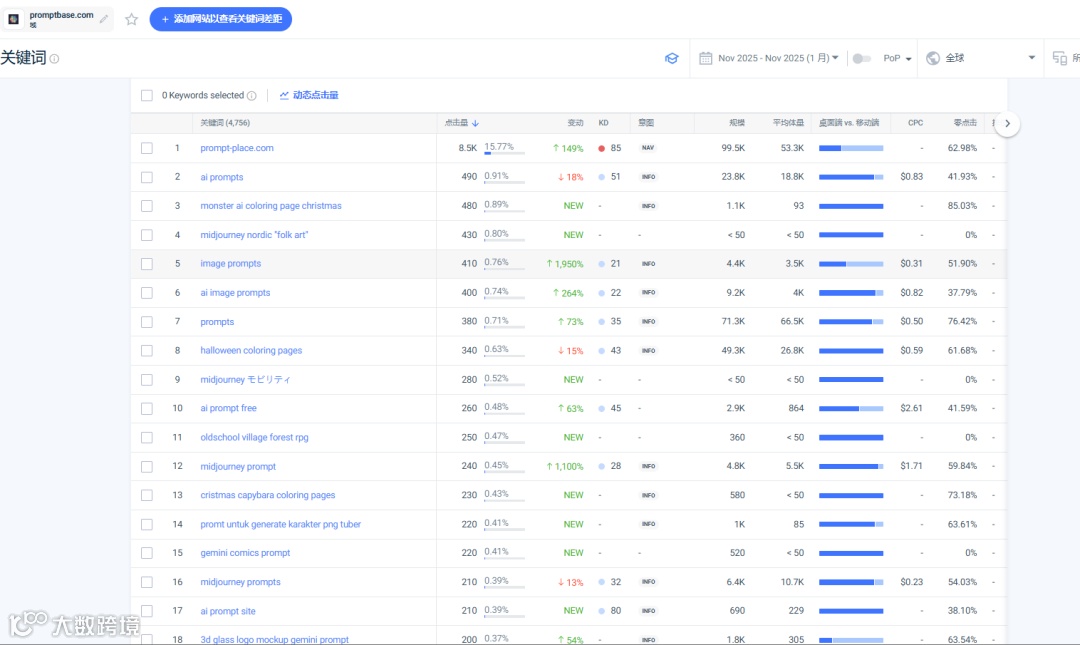Sort by the 规模 column header

pos(737,123)
